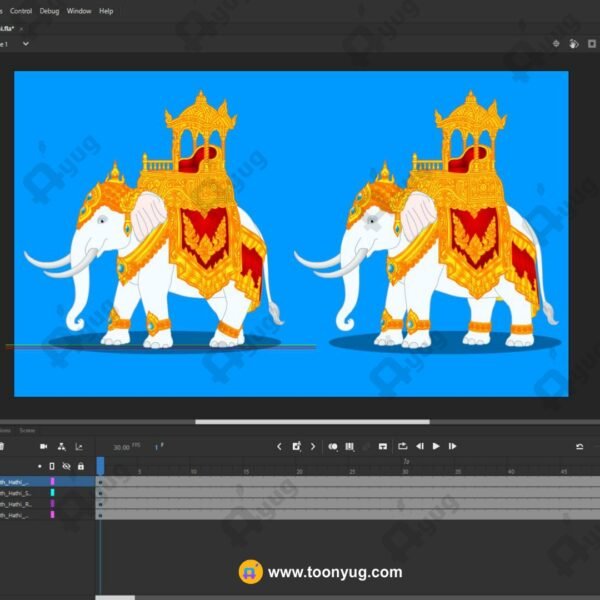Click the magenta swatch of the selected top layer
Viewport: 600px width, 600px height.
(52, 481)
